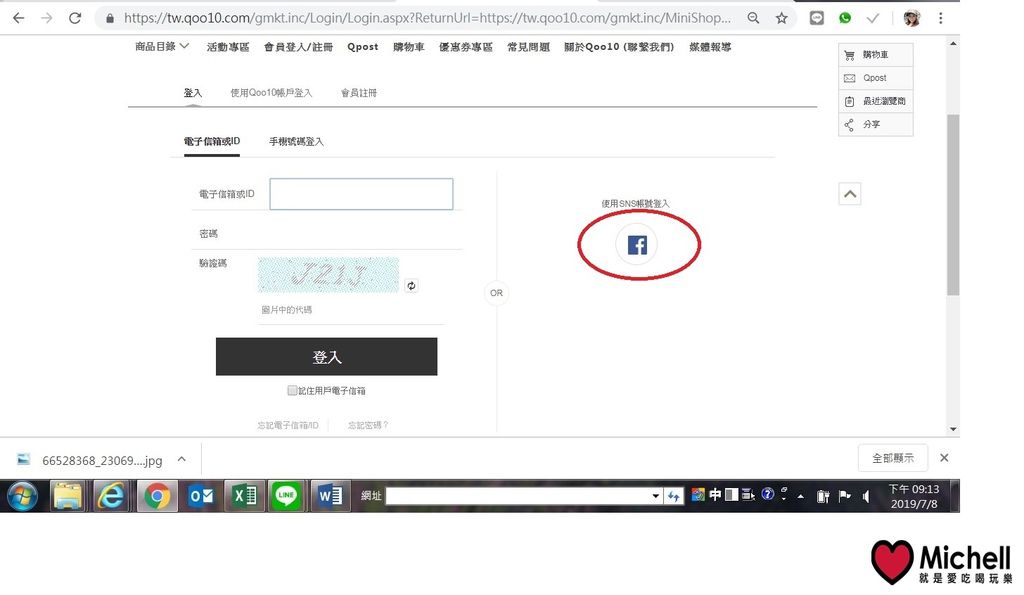Click the taskbar 網址 address input
Screen dimensions: 1024x595
(x=518, y=496)
